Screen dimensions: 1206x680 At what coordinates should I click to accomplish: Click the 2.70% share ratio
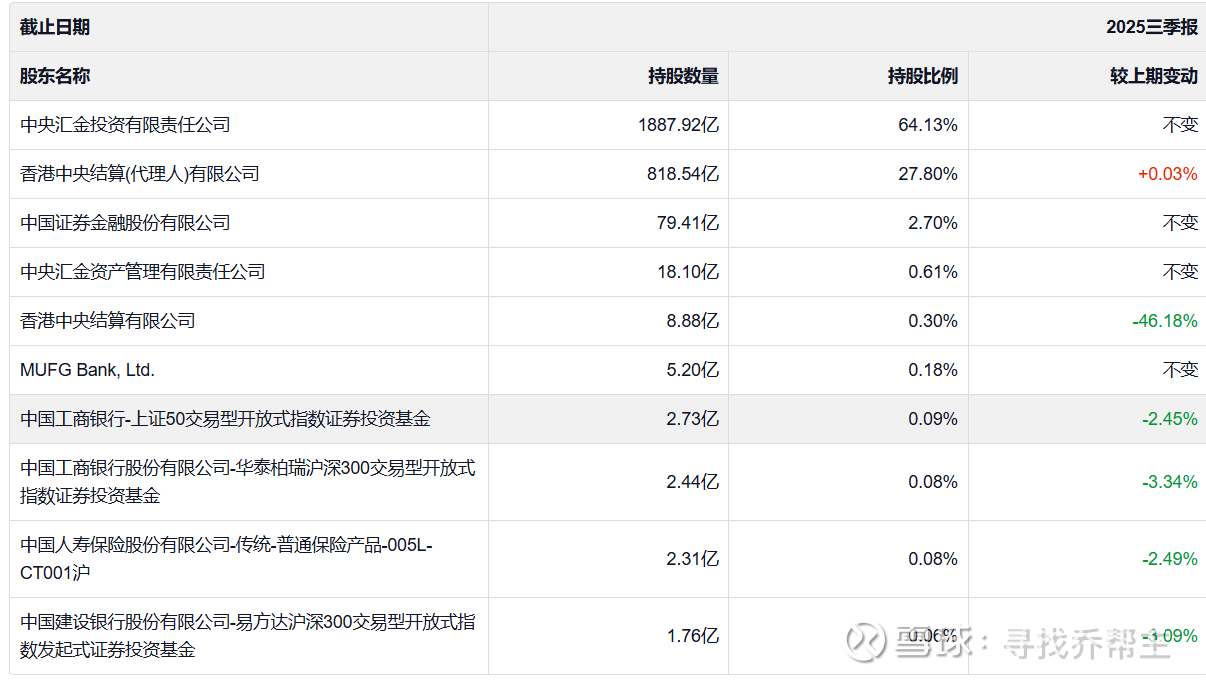[x=933, y=223]
